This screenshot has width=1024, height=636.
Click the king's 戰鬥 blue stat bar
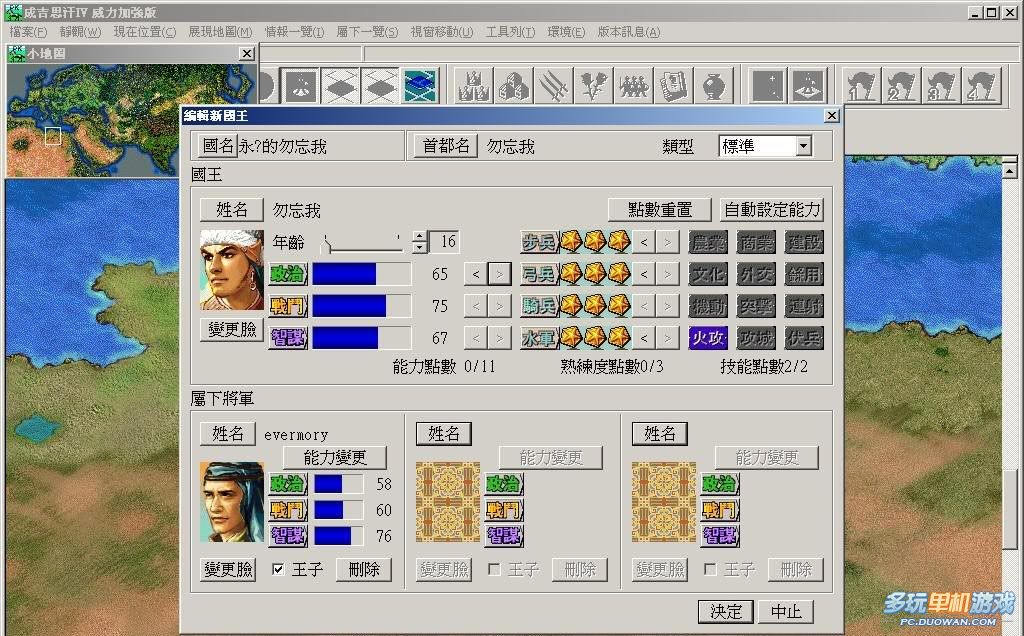pyautogui.click(x=362, y=306)
